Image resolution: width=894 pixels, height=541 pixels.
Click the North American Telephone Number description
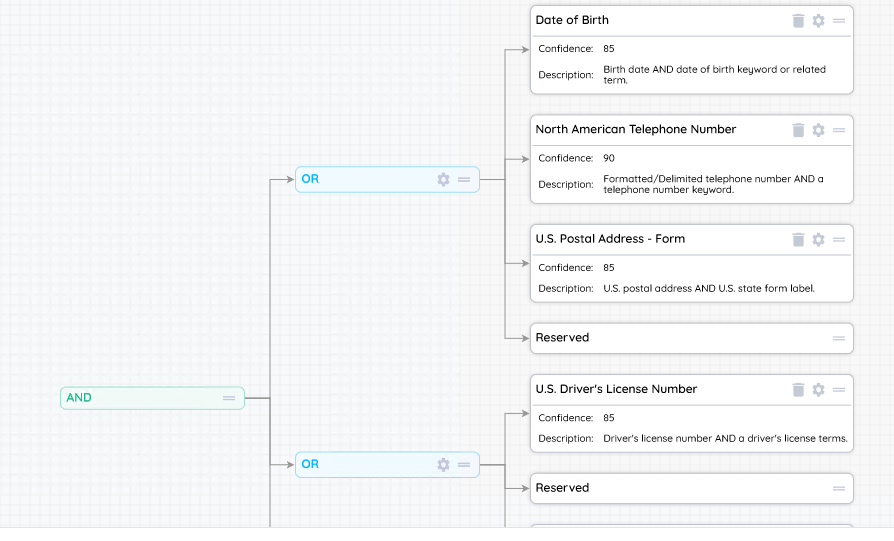pos(713,184)
